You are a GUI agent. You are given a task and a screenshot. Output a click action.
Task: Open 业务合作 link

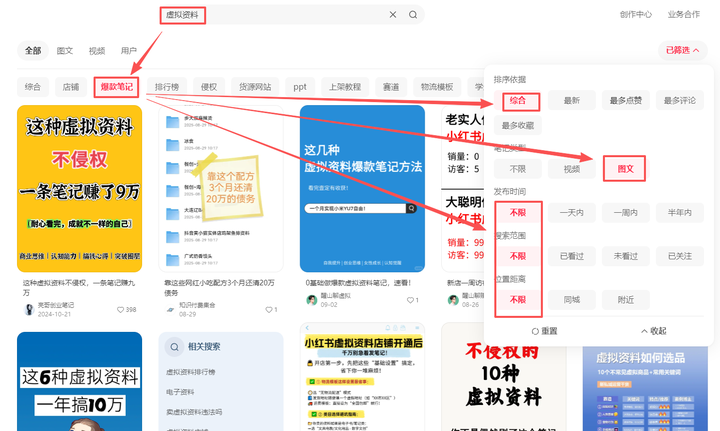tap(684, 15)
